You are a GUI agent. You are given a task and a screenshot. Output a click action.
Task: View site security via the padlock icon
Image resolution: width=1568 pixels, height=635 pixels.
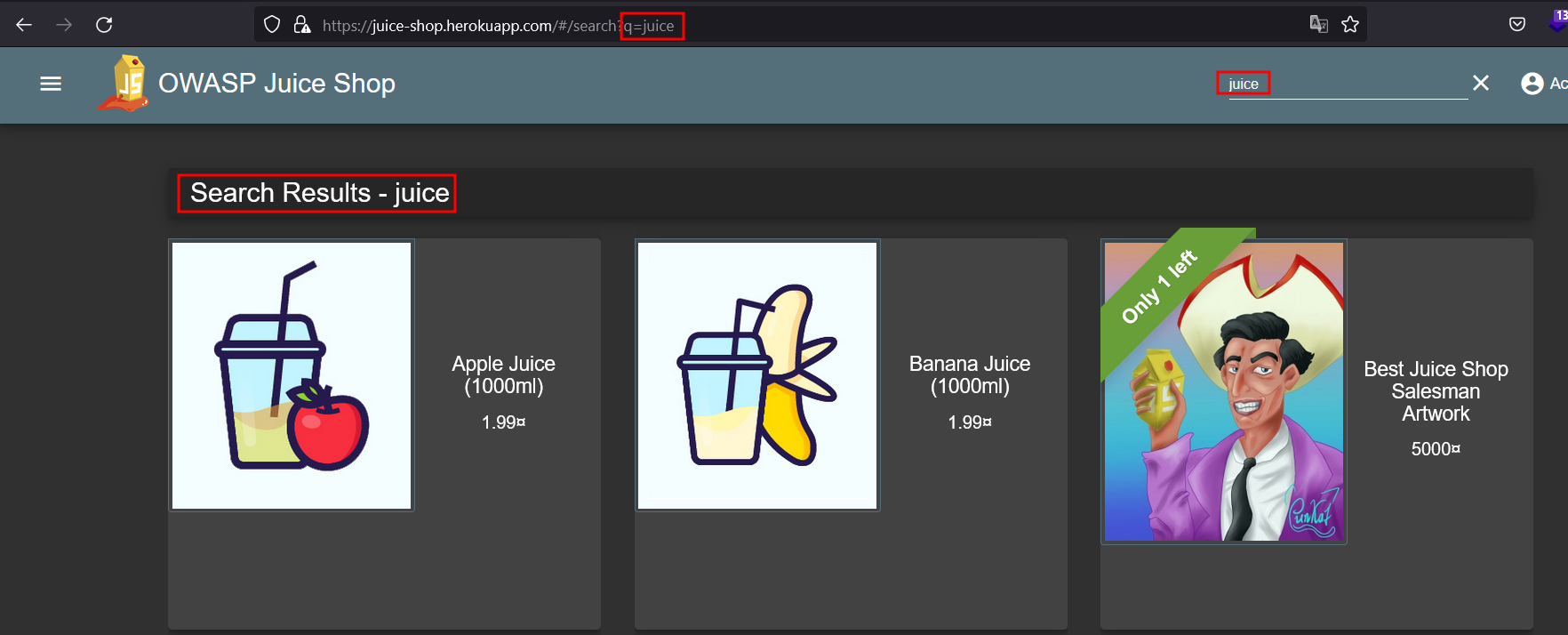tap(302, 25)
